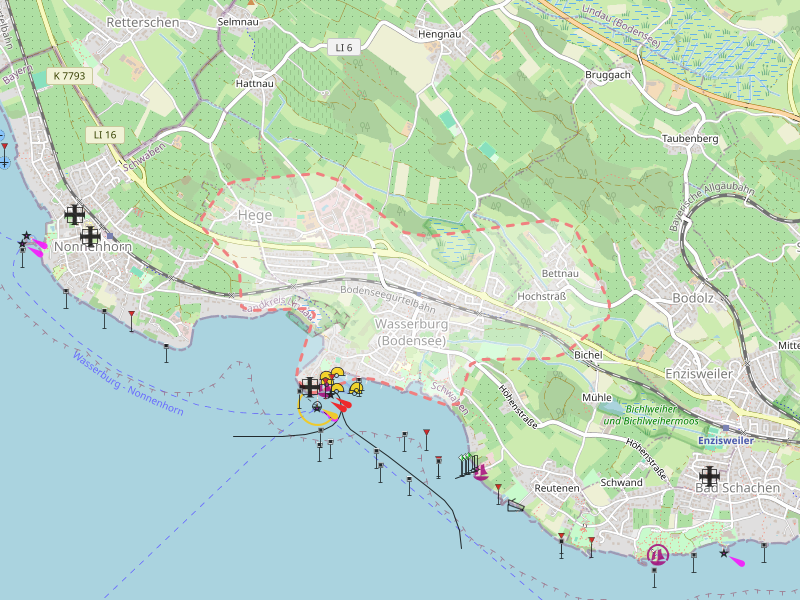Select the LI 16 road shield

point(105,134)
